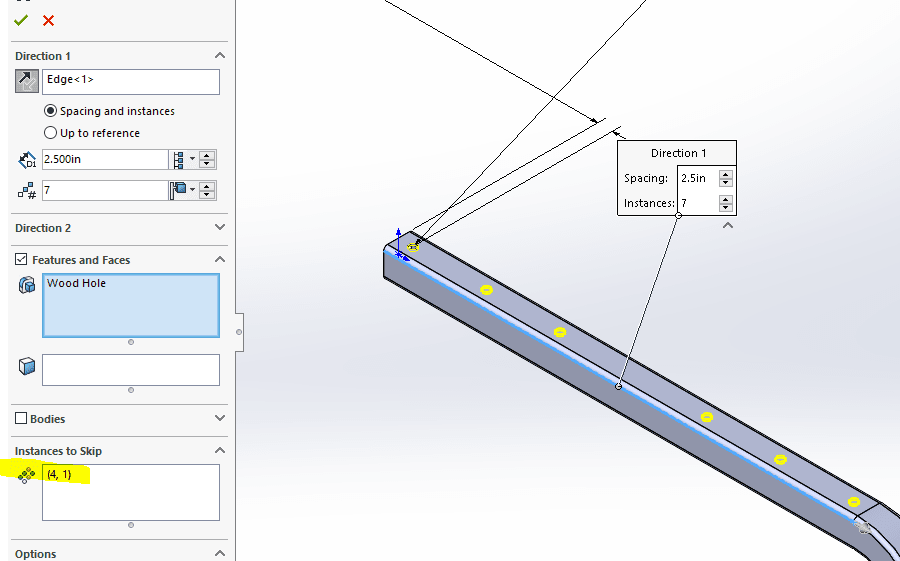
Task: Click the empty Faces to Pattern box
Action: [x=131, y=370]
